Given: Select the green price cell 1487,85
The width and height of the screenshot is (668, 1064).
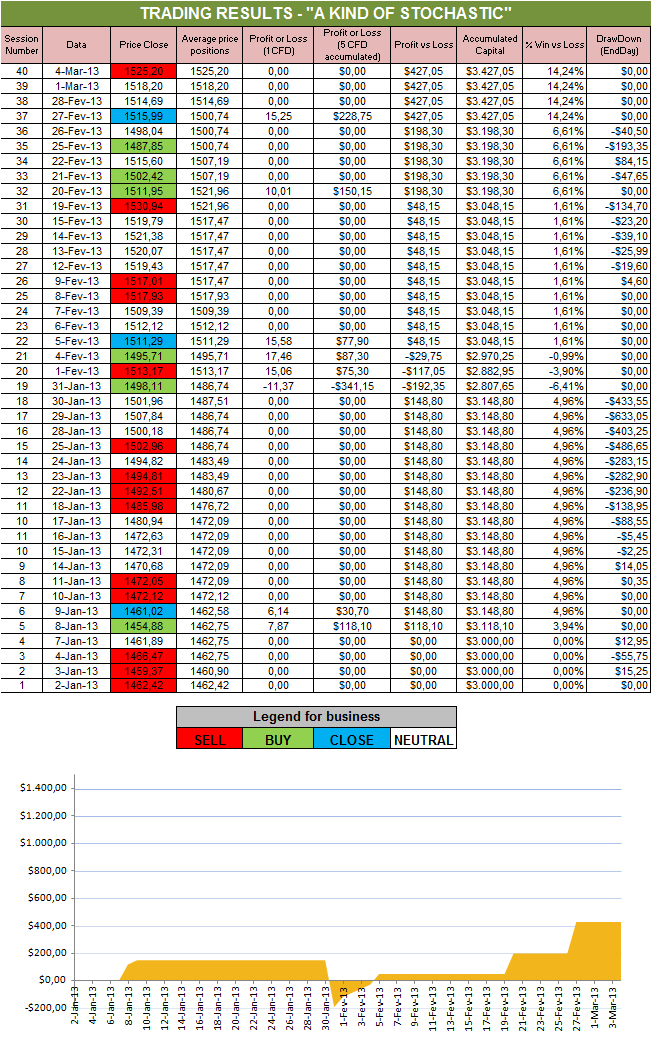Looking at the screenshot, I should click(144, 146).
